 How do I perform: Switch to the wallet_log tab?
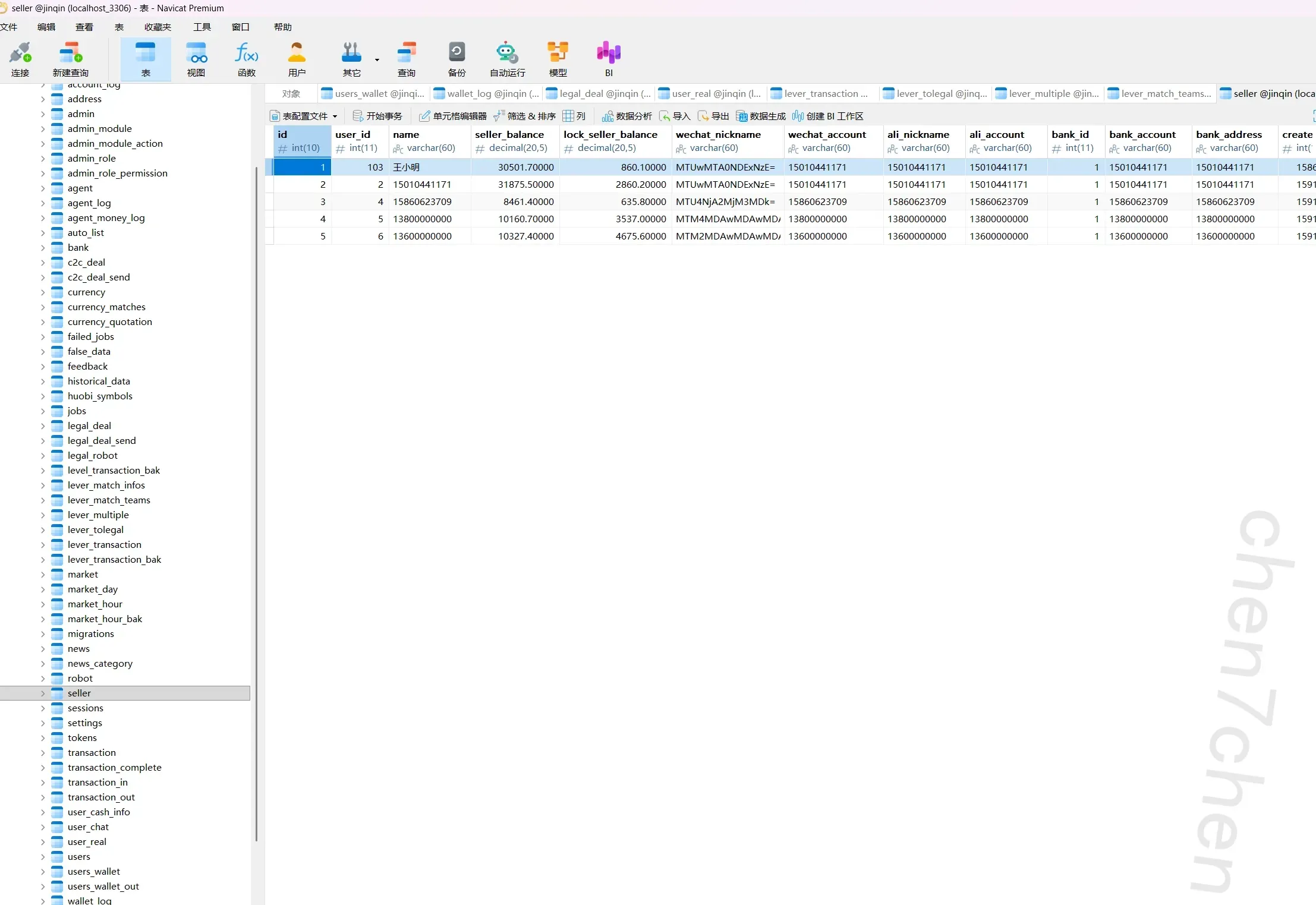[x=486, y=93]
